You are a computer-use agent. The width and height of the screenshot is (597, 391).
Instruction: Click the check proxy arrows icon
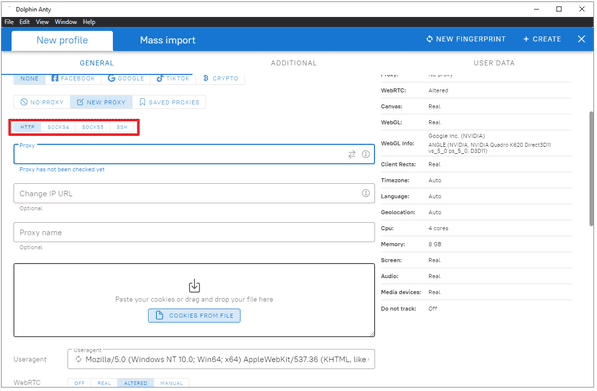point(352,154)
